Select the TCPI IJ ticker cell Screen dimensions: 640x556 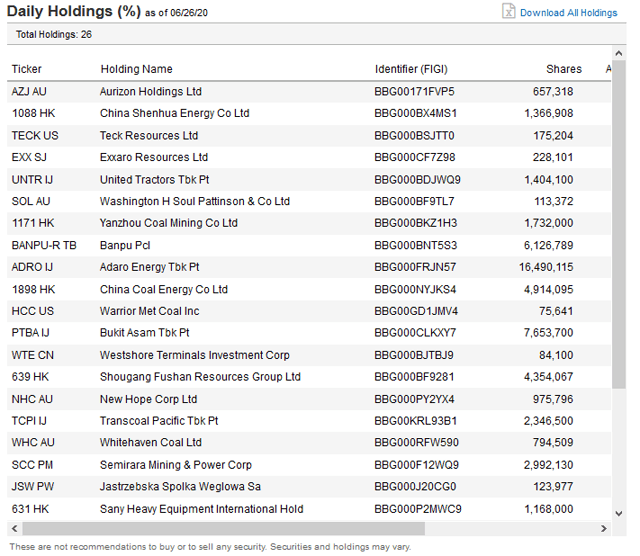pos(29,421)
